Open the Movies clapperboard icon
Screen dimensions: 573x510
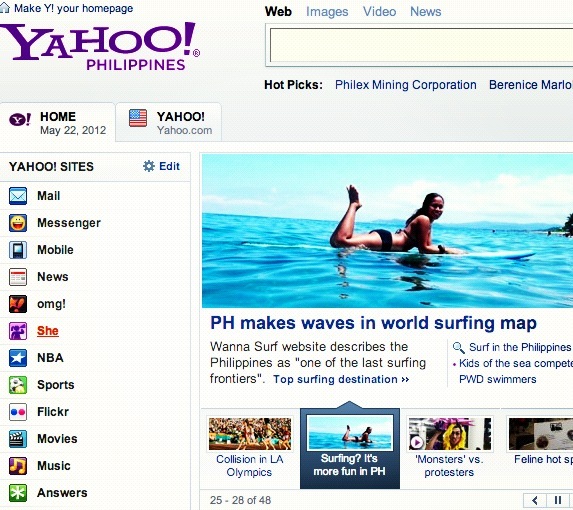[x=18, y=439]
